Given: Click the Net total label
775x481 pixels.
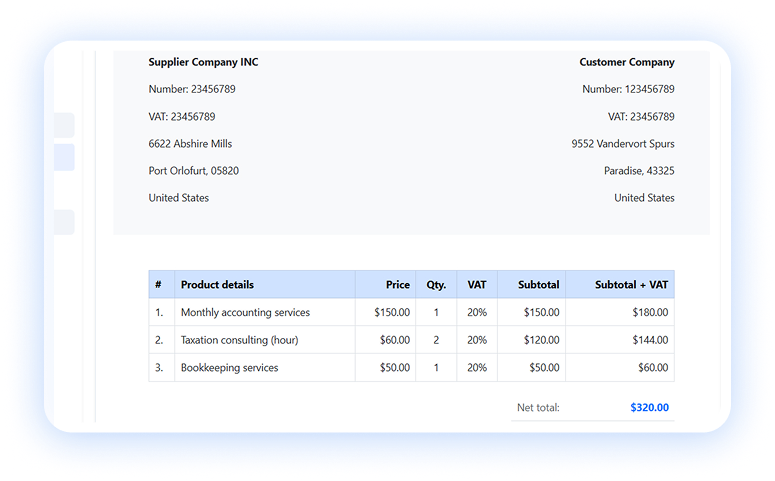Looking at the screenshot, I should click(538, 408).
